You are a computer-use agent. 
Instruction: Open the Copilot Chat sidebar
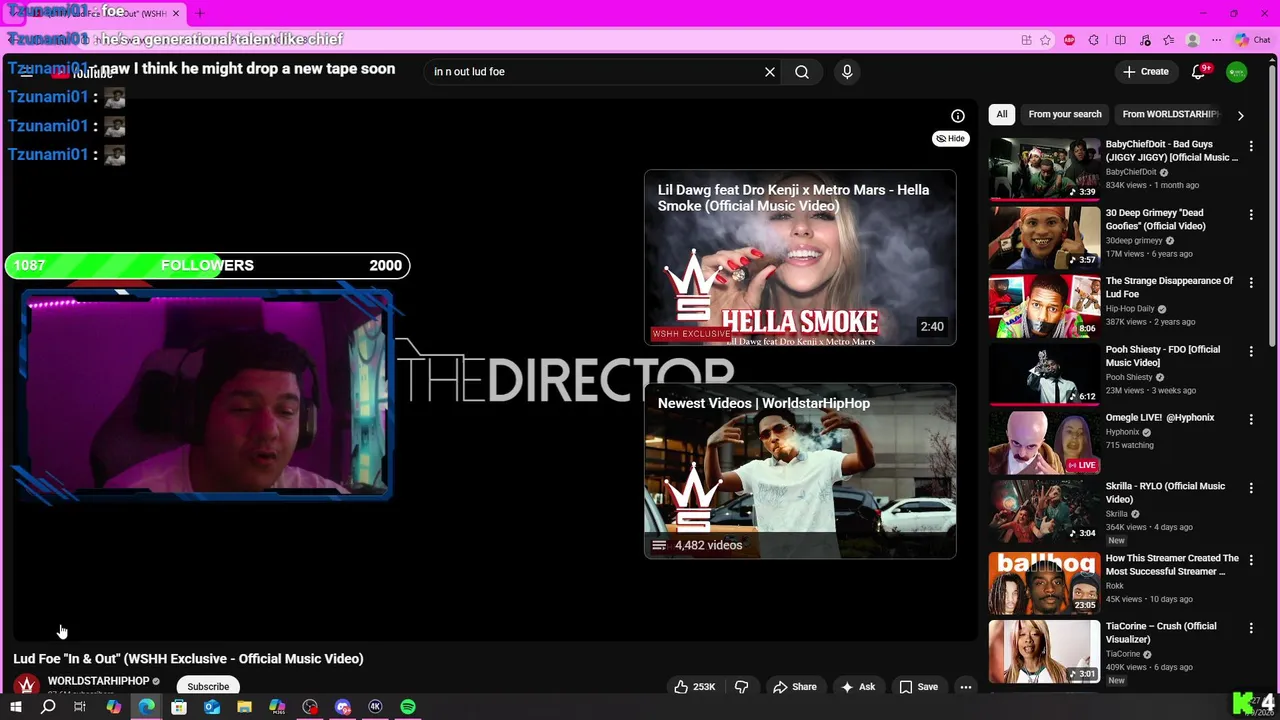[x=1252, y=40]
